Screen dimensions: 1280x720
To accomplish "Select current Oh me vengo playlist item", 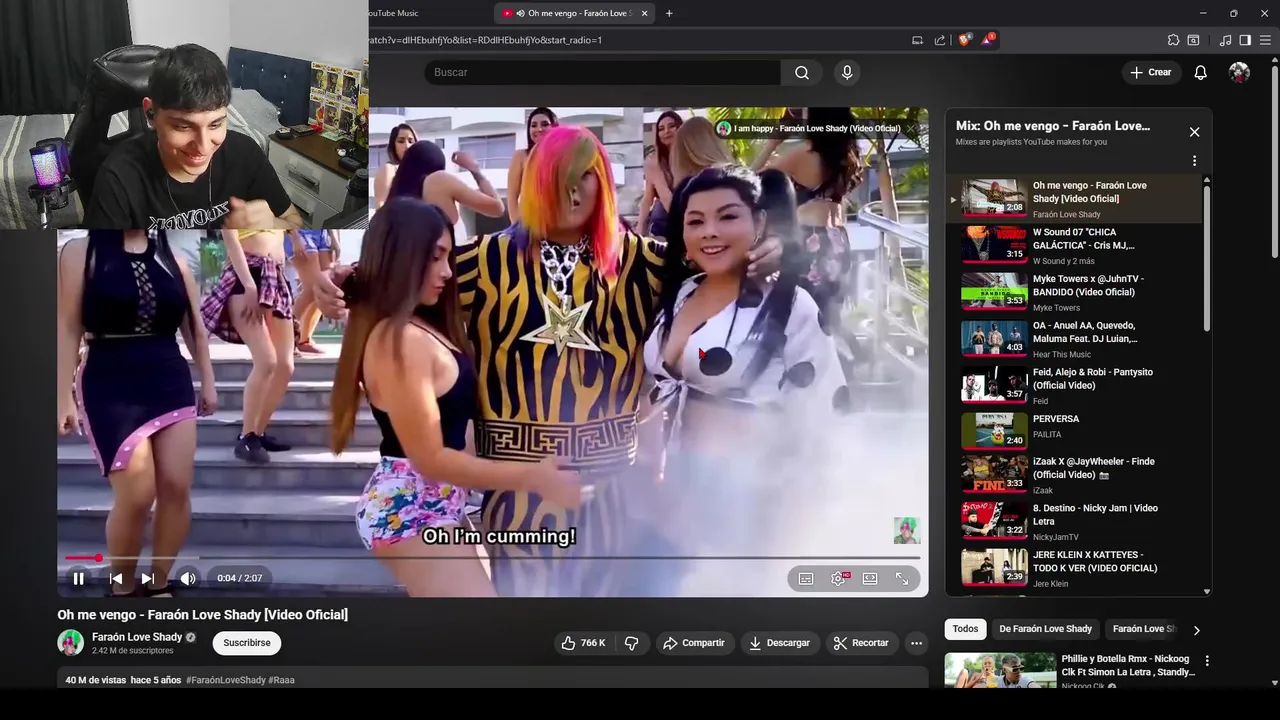I will (x=1075, y=198).
